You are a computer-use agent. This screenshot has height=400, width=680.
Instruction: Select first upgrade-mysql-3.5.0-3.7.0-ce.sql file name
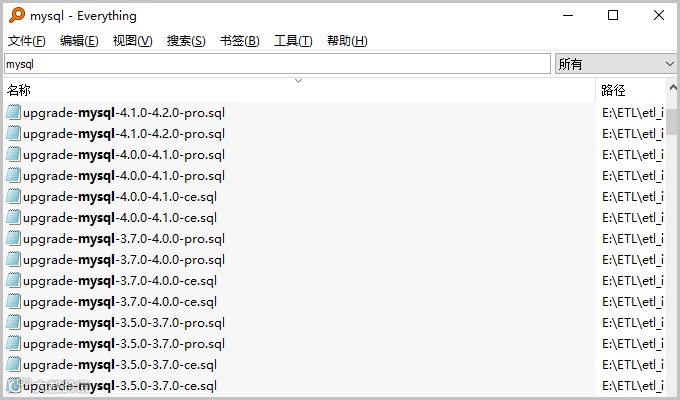[x=120, y=365]
